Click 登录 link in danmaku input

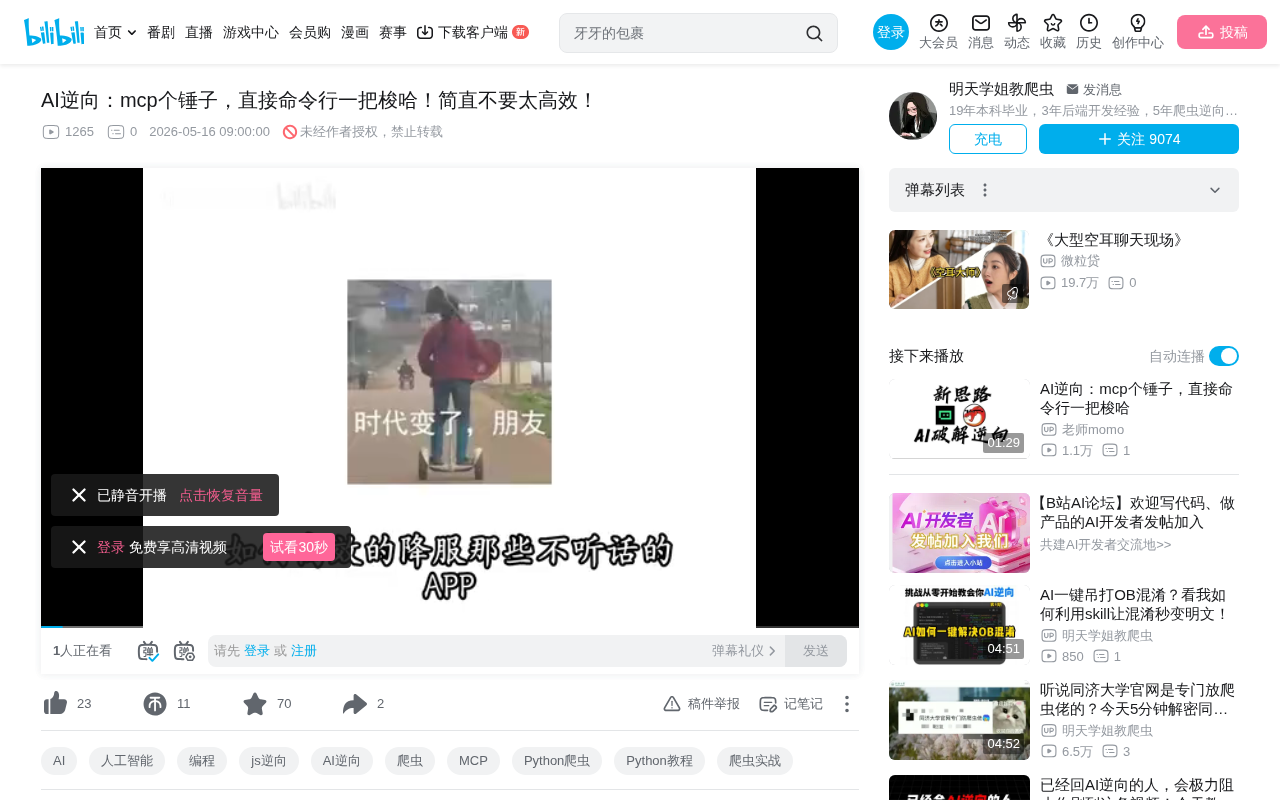257,651
